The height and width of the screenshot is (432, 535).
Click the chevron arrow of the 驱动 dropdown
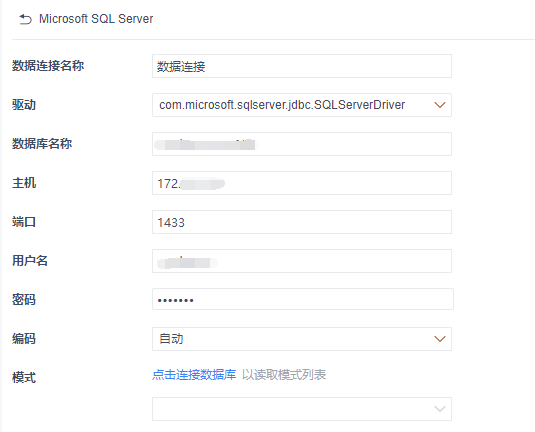tap(440, 105)
